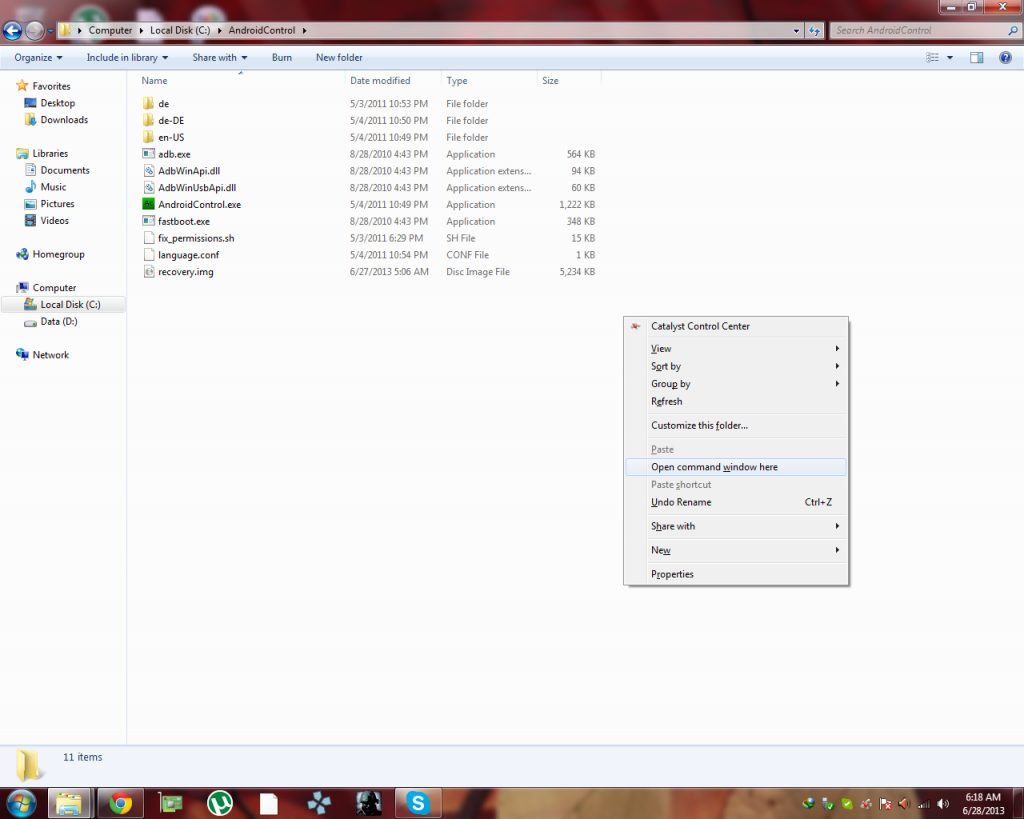This screenshot has height=819, width=1024.
Task: Open Downloads in the Favorites sidebar
Action: [64, 120]
